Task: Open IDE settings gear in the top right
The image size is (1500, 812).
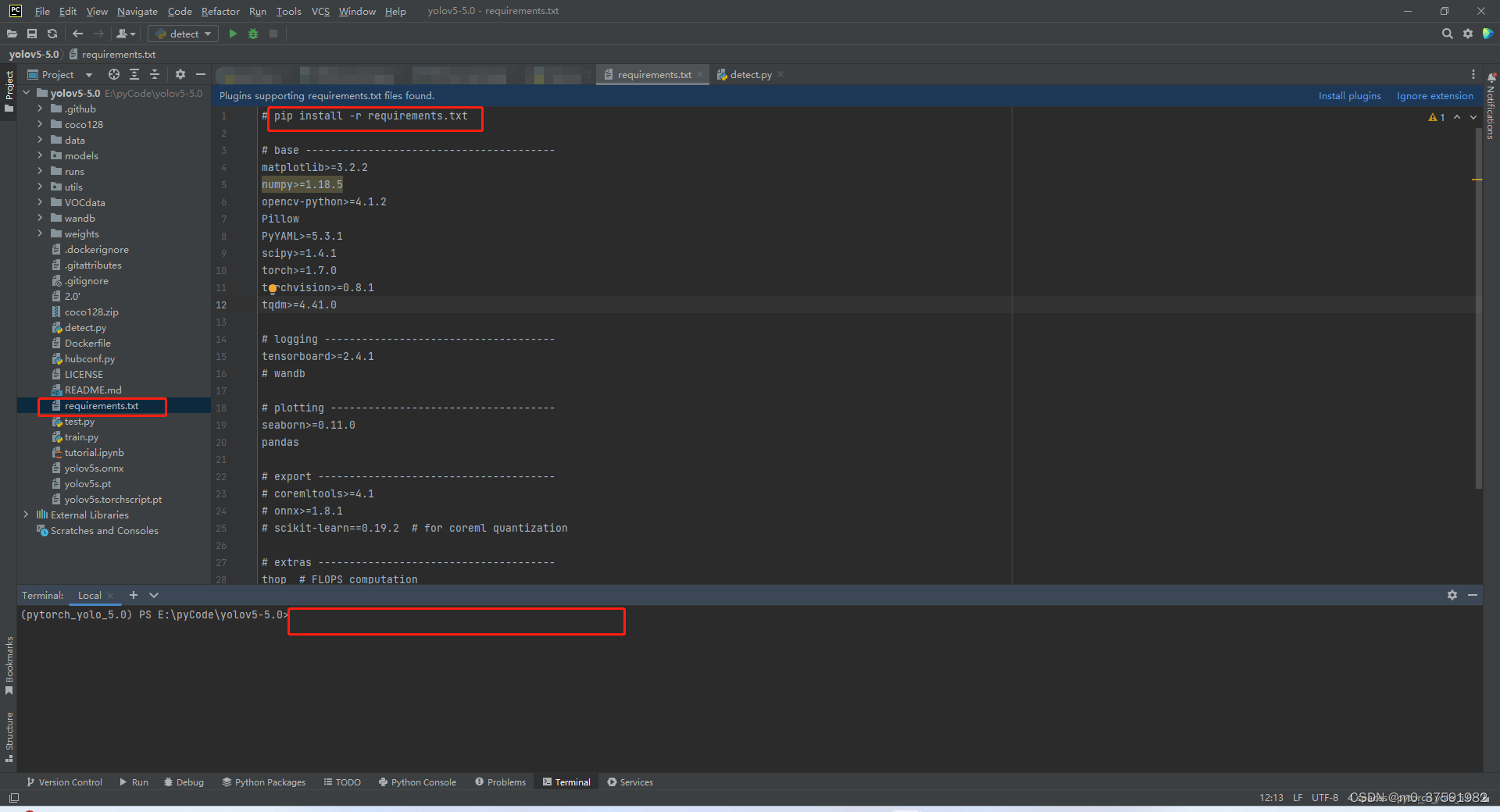Action: click(1468, 34)
